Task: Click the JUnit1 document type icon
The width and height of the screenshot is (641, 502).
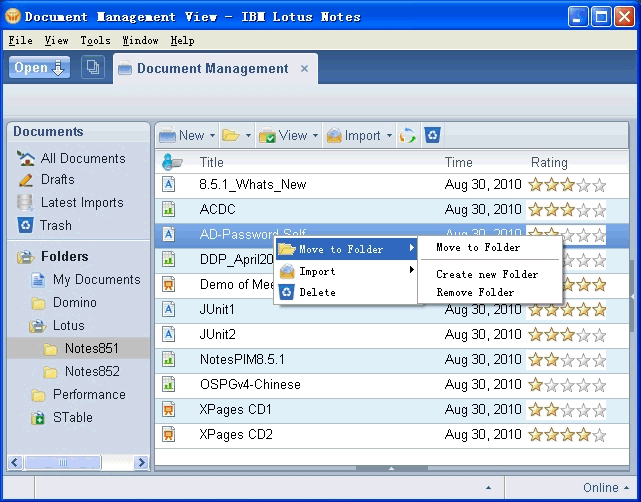Action: (168, 309)
